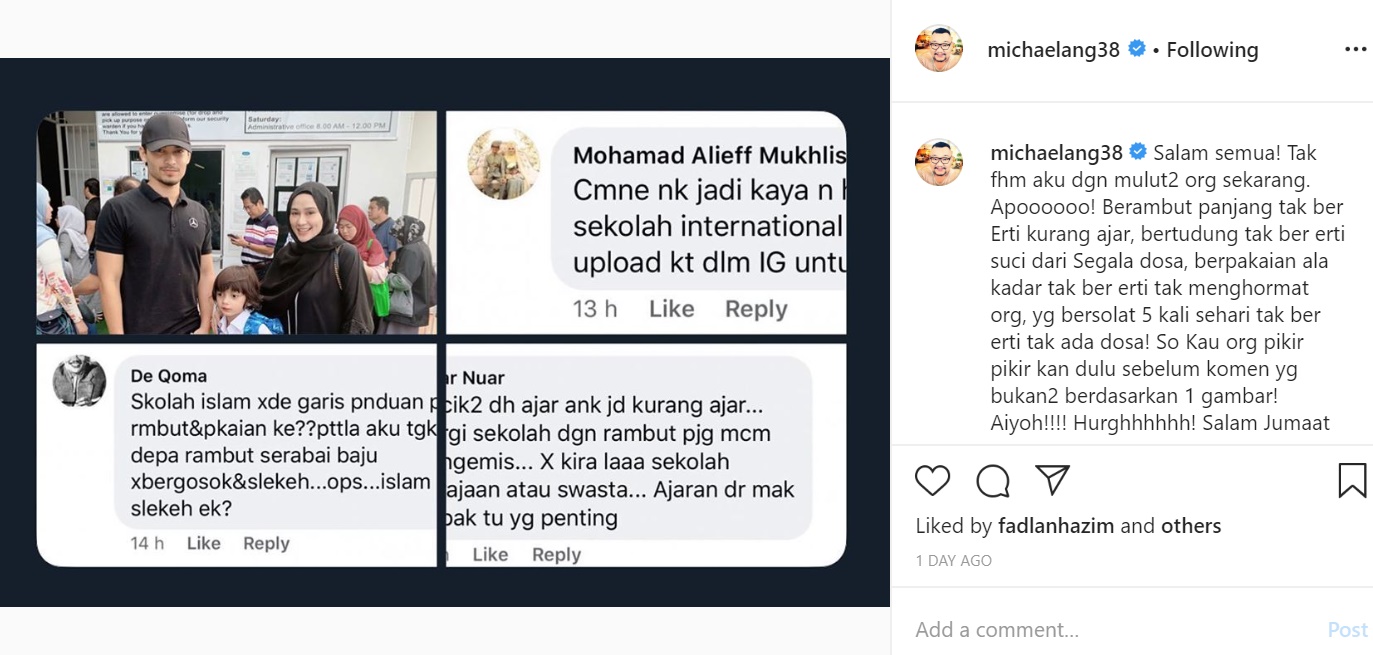
Task: Open fadlanhazim profile from likes
Action: pyautogui.click(x=1057, y=525)
